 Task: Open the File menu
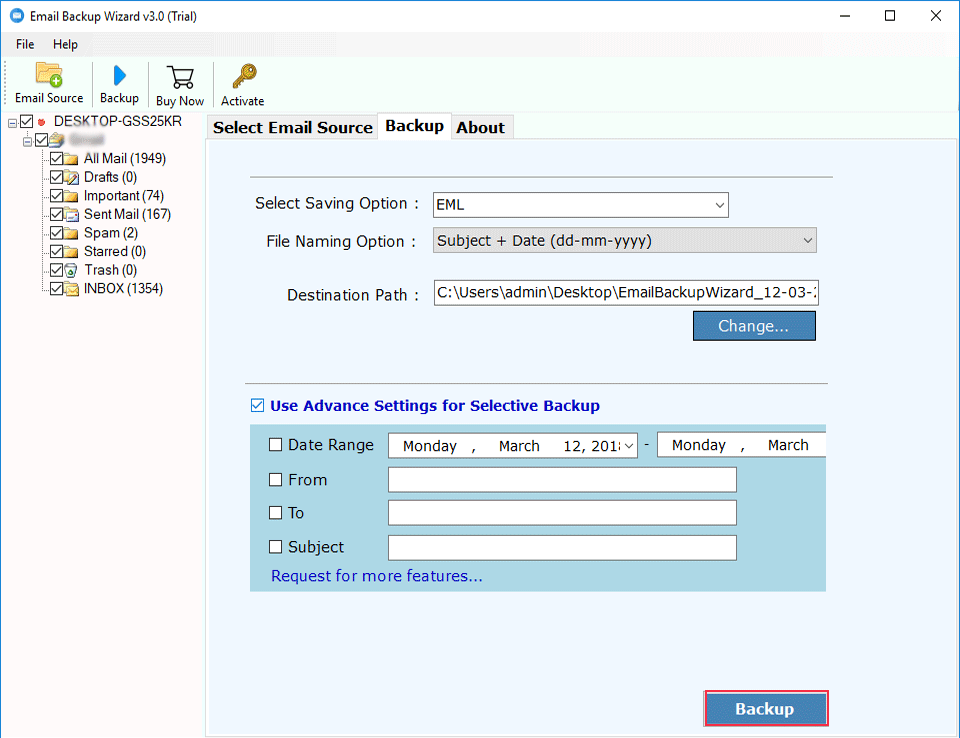[x=25, y=44]
